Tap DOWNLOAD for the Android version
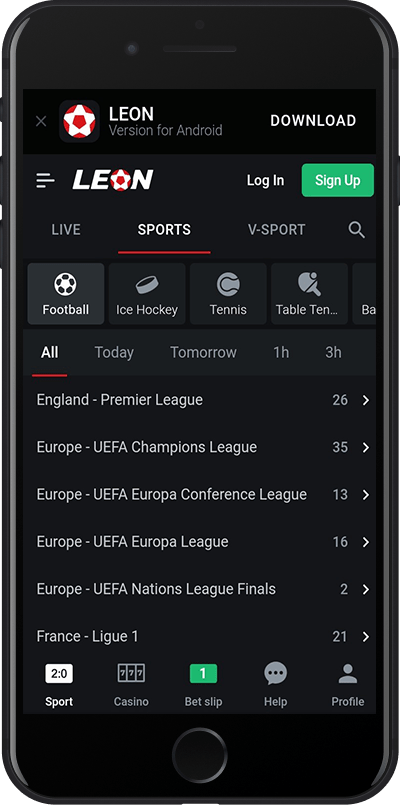 point(313,121)
